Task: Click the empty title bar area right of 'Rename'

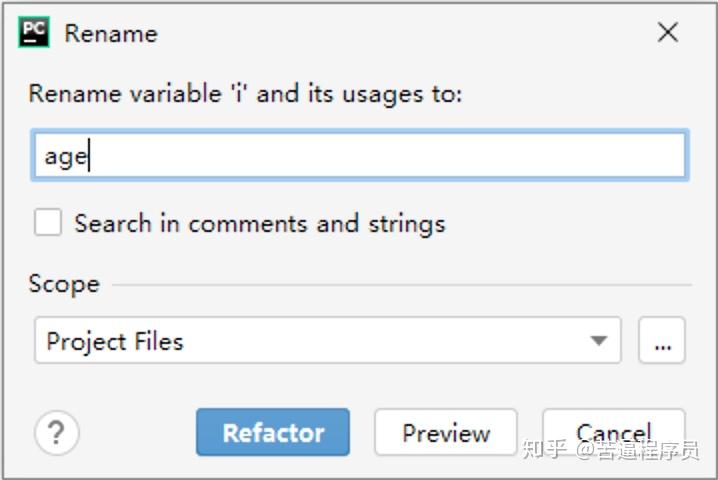Action: coord(400,33)
